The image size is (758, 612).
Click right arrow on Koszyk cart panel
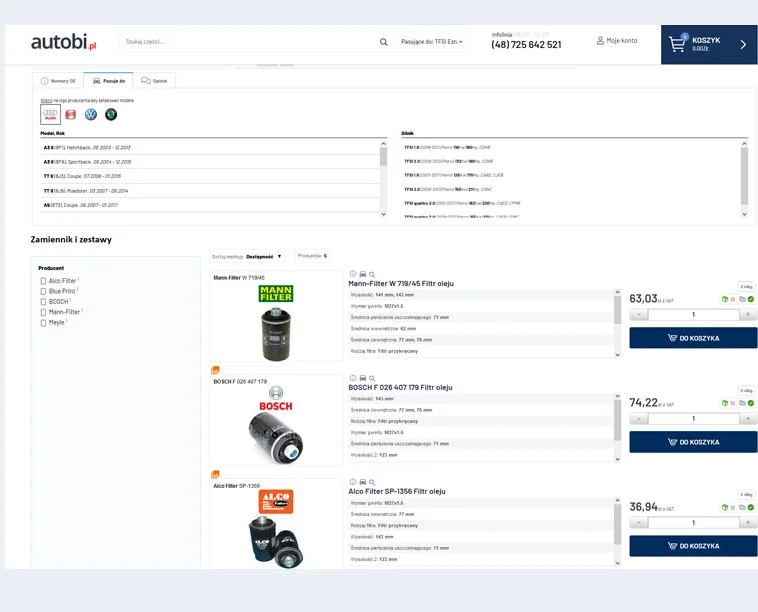coord(743,44)
